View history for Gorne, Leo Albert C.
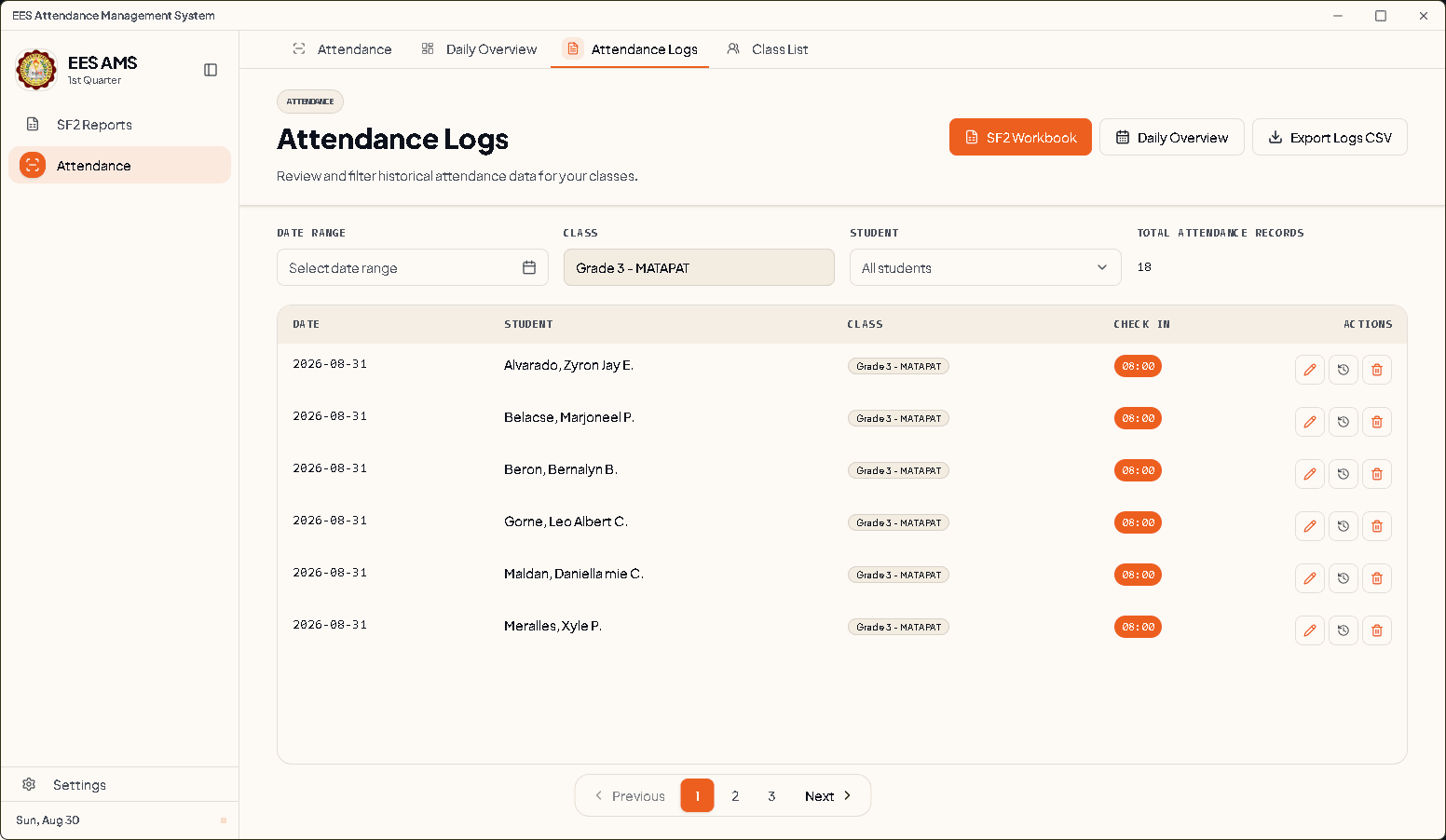The image size is (1446, 840). pos(1344,526)
